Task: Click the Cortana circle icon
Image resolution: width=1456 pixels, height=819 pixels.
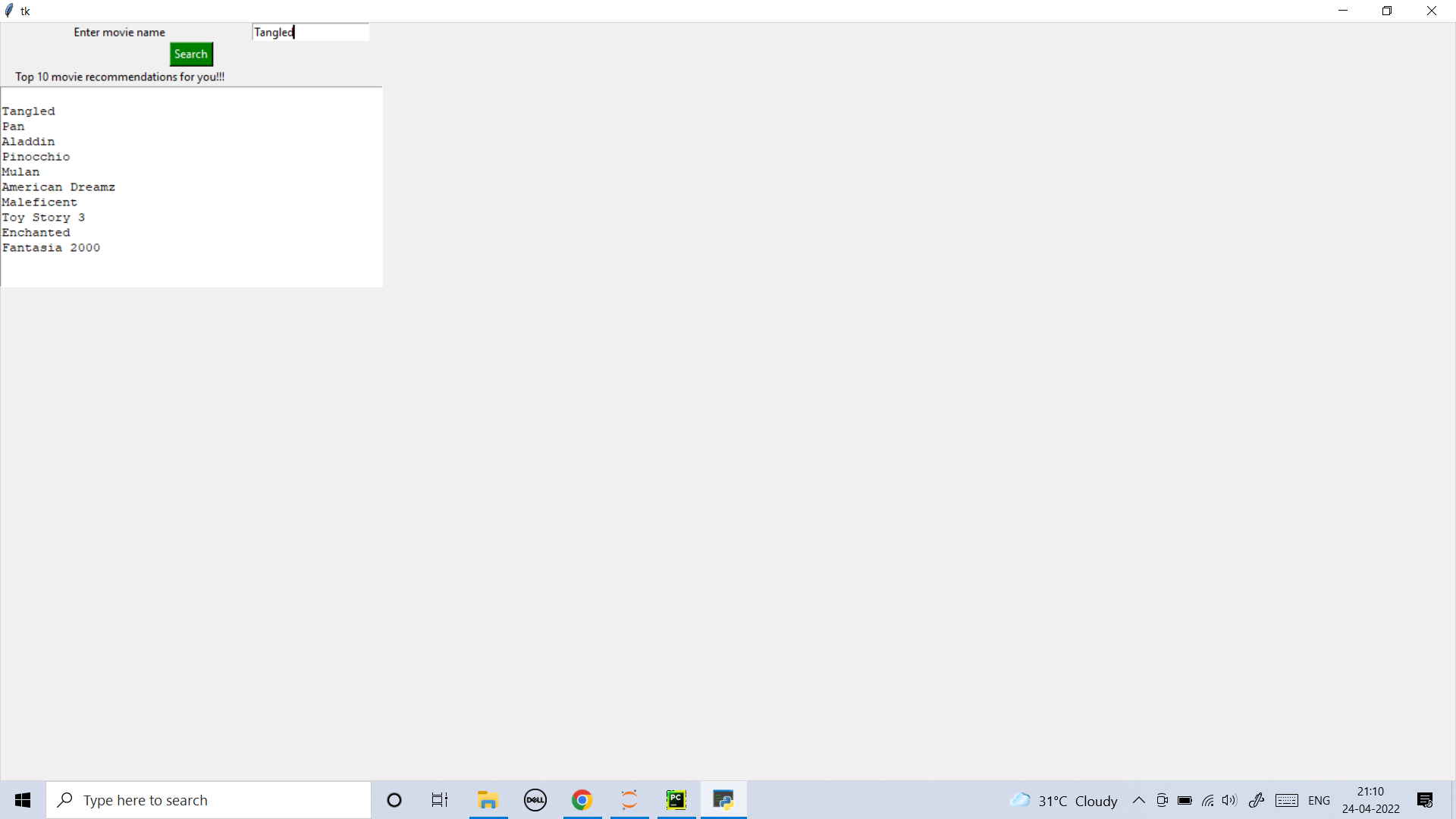Action: pos(394,800)
